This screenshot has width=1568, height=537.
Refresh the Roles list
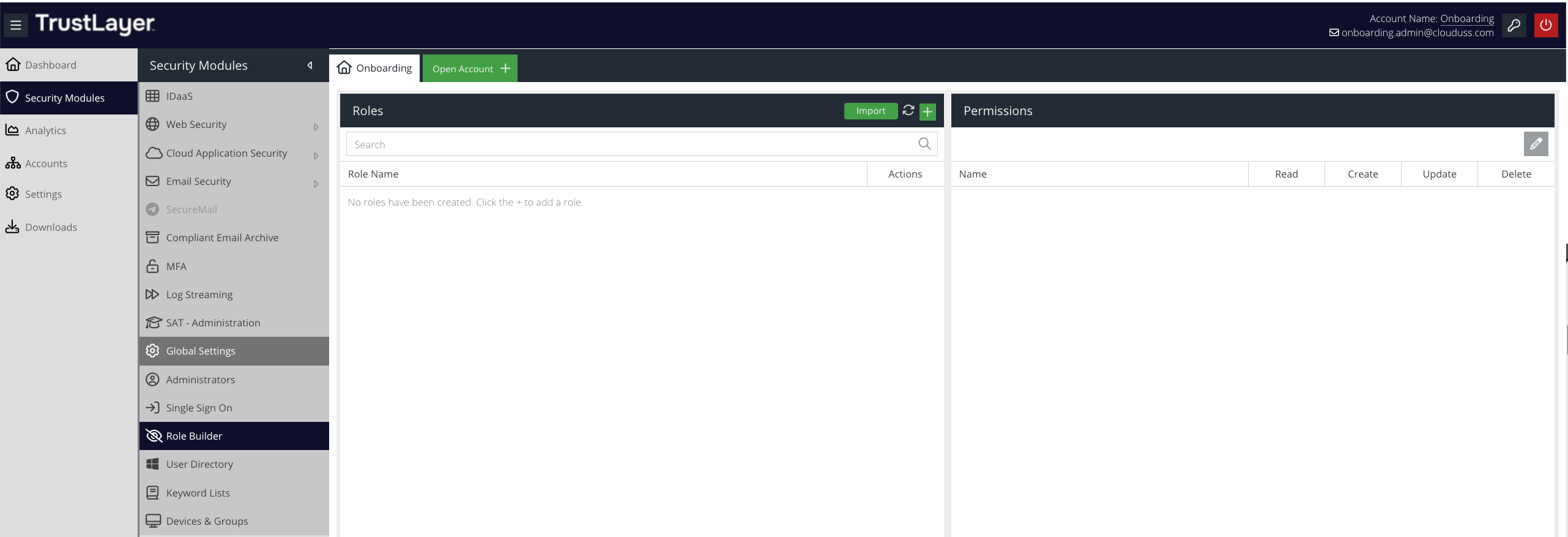[x=908, y=110]
